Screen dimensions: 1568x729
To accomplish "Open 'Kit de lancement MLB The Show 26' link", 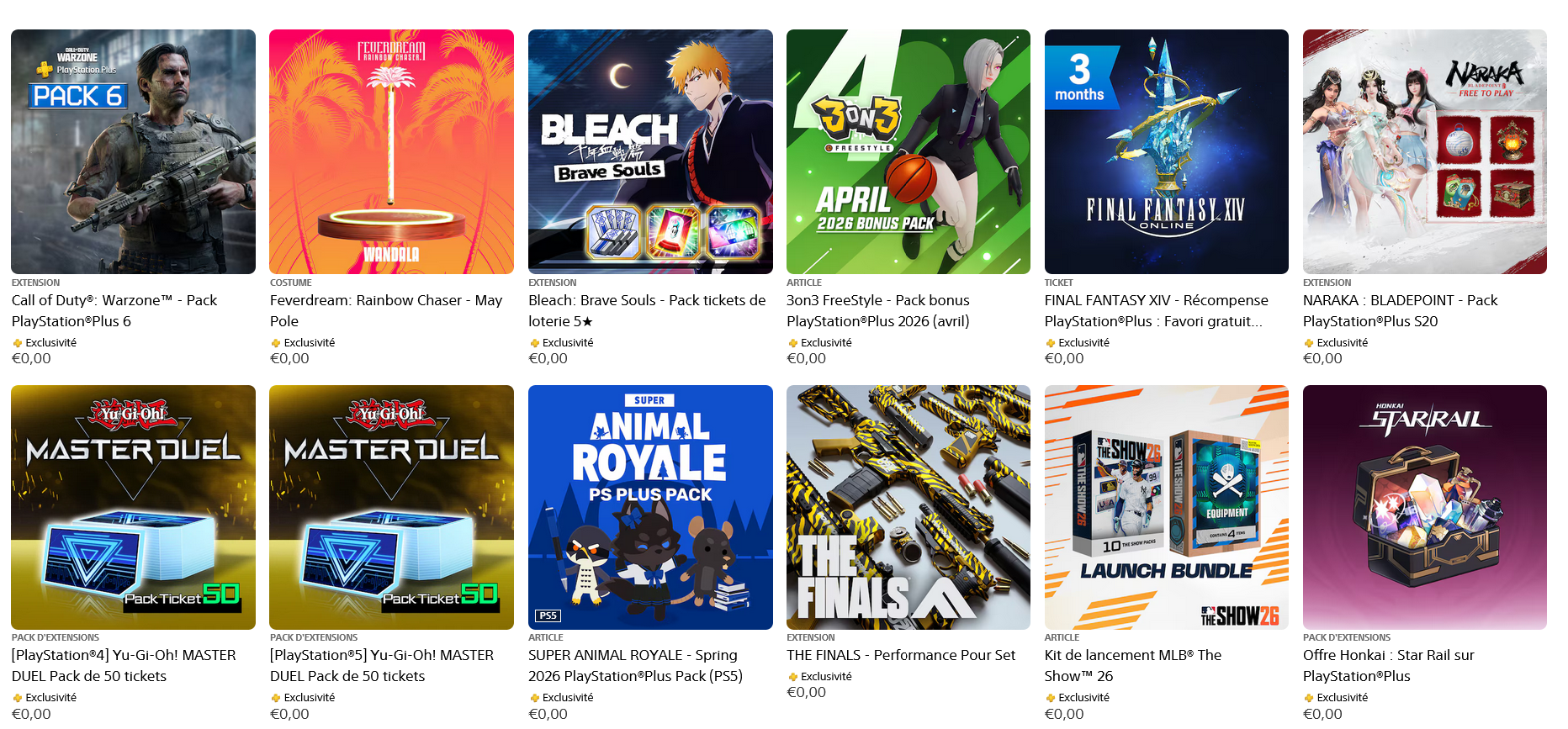I will click(x=1133, y=665).
